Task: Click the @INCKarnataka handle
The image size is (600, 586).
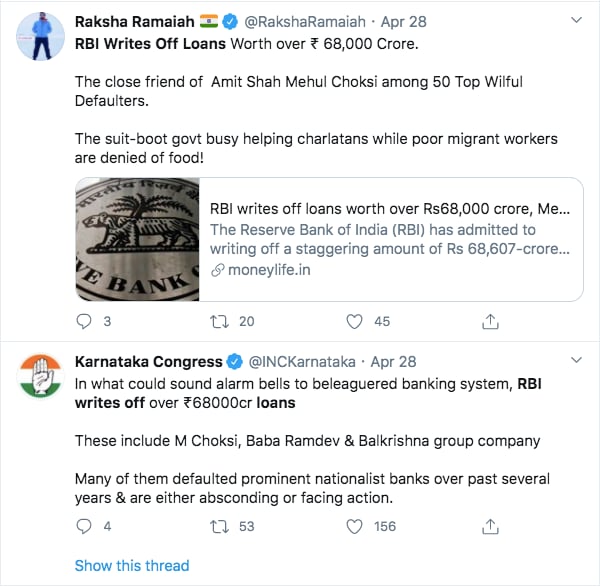Action: 302,361
